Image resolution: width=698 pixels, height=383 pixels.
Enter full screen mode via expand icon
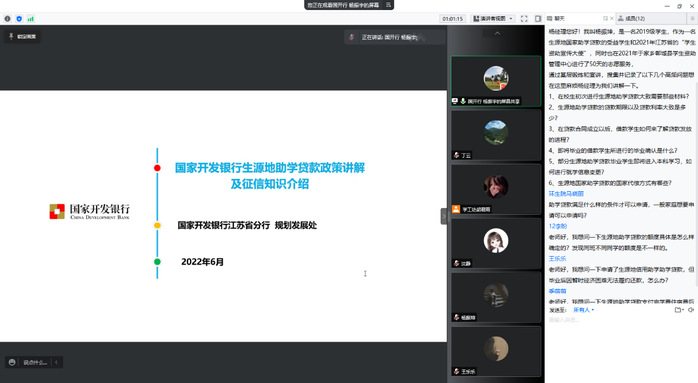(524, 19)
